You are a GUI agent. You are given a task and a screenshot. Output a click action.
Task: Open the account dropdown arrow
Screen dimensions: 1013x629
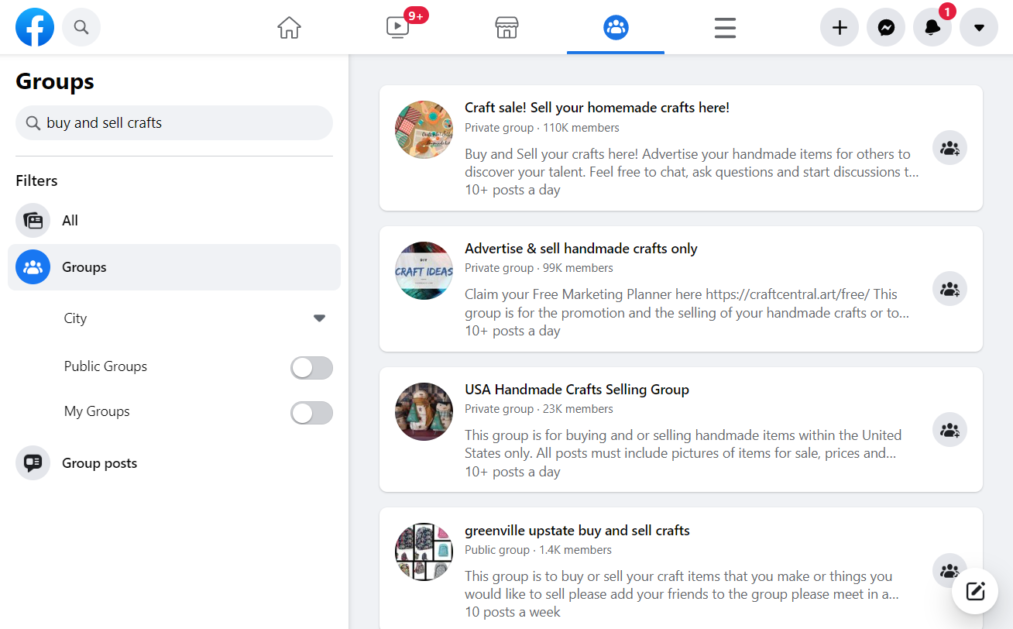(979, 27)
